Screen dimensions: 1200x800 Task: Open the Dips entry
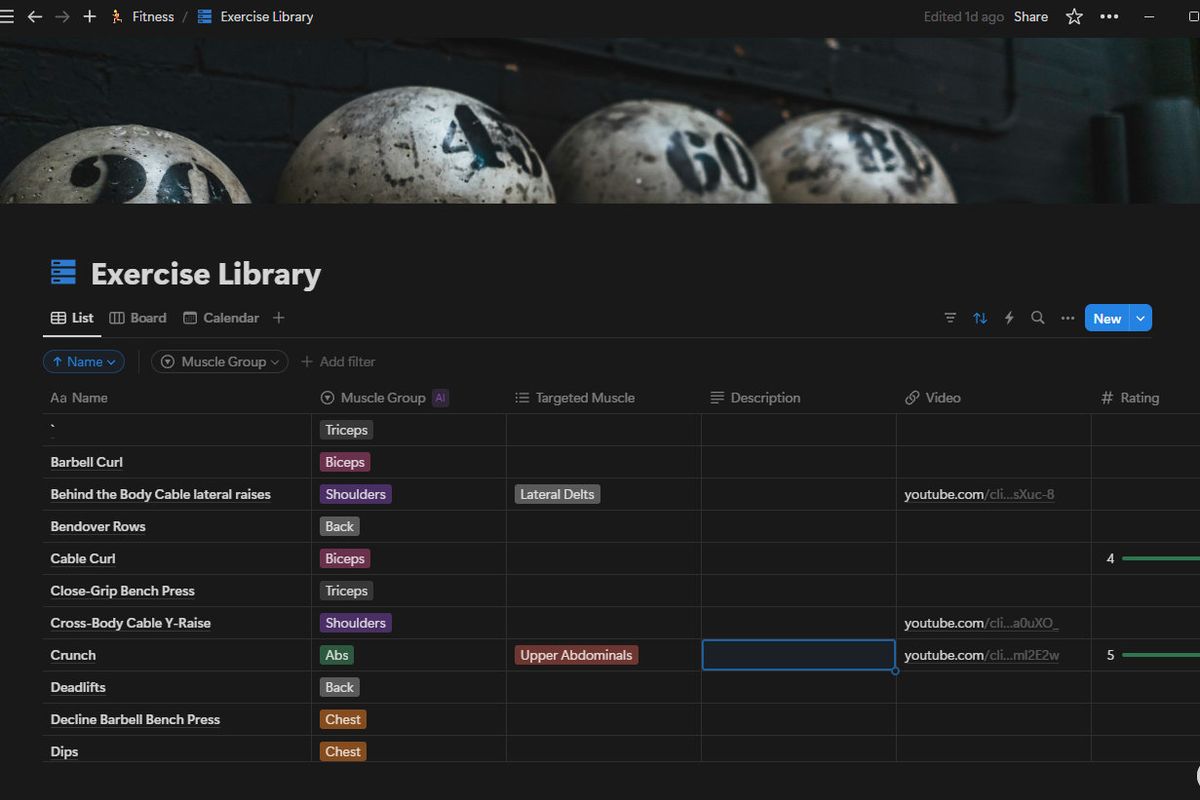[64, 751]
